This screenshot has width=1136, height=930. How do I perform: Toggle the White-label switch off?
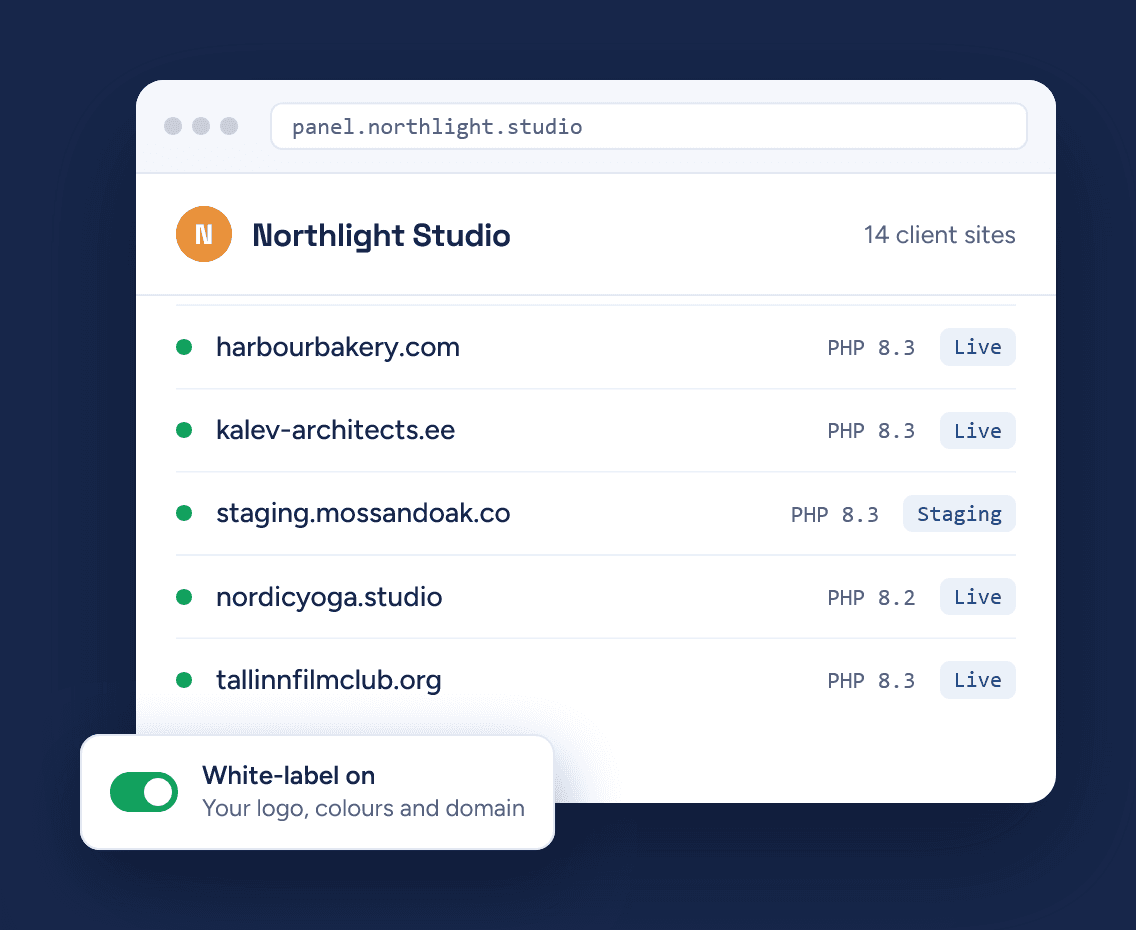point(144,792)
